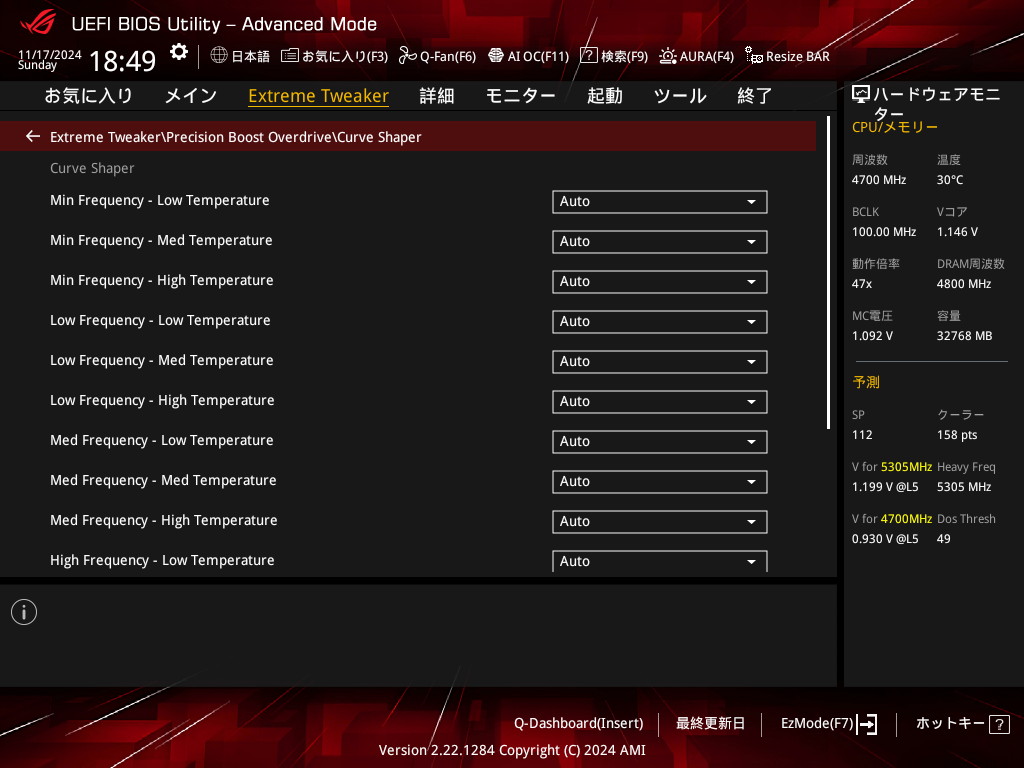This screenshot has width=1024, height=768.
Task: Click the hotkey question mark box
Action: point(999,724)
